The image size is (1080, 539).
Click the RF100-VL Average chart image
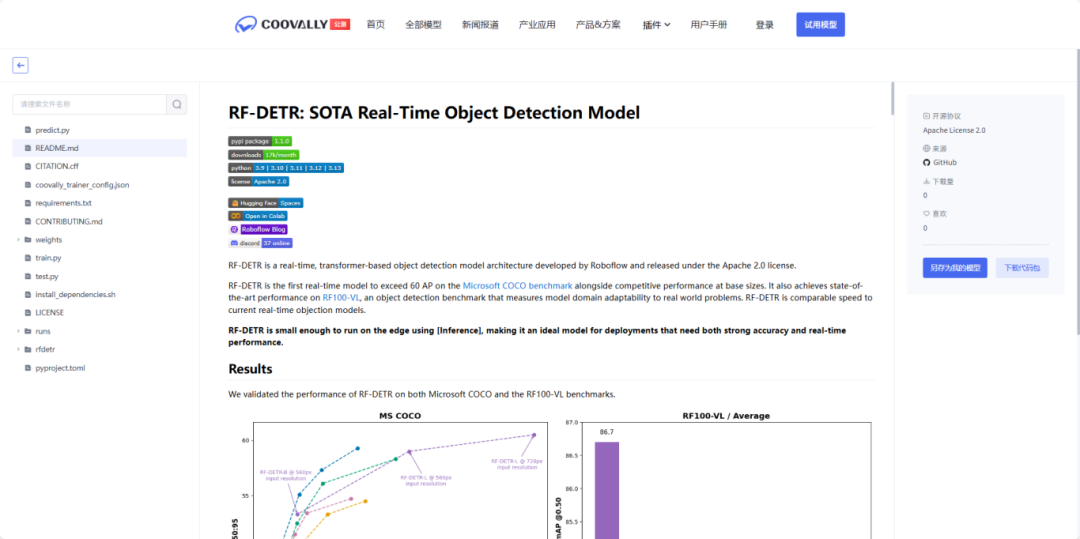click(716, 475)
